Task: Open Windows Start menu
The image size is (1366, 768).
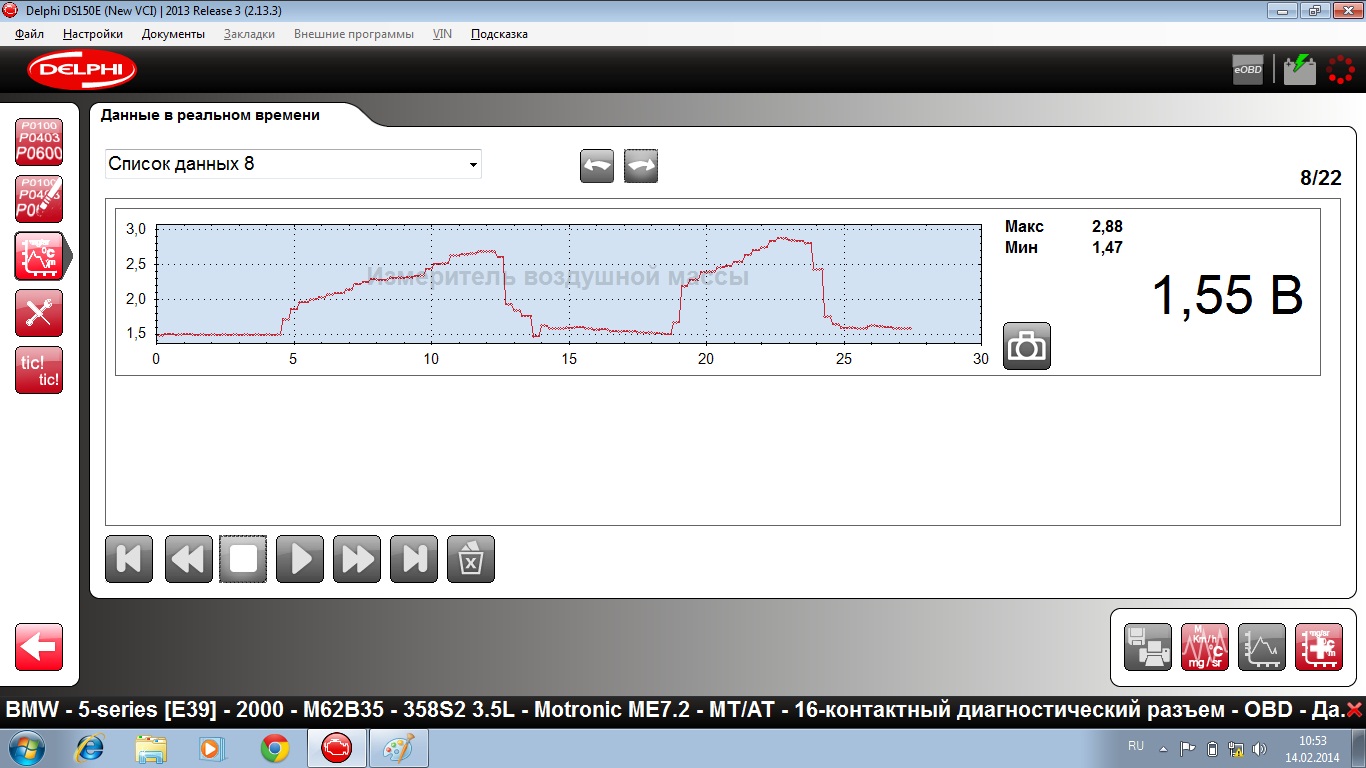Action: (x=25, y=748)
